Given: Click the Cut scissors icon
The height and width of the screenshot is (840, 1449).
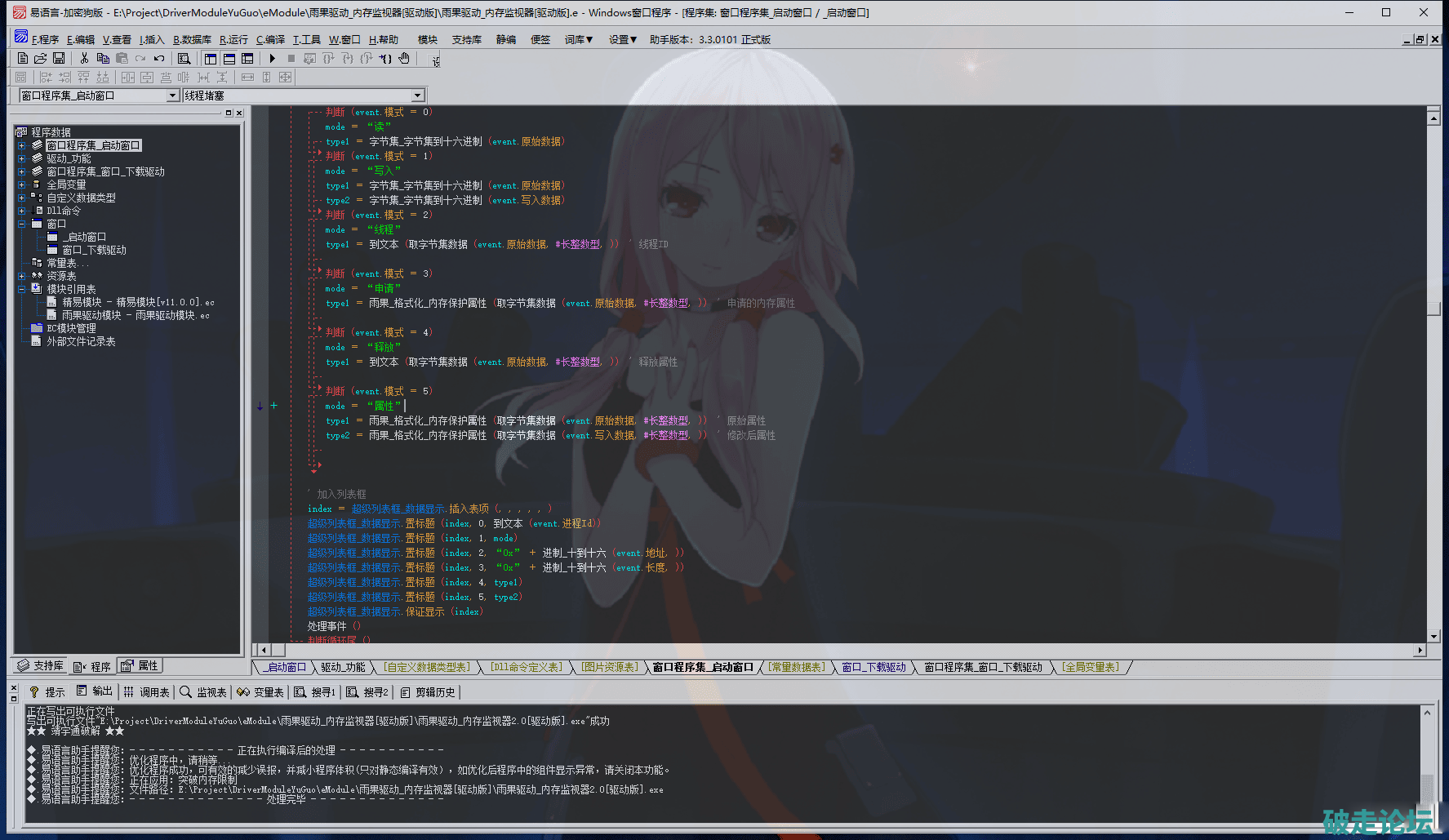Looking at the screenshot, I should [x=84, y=59].
